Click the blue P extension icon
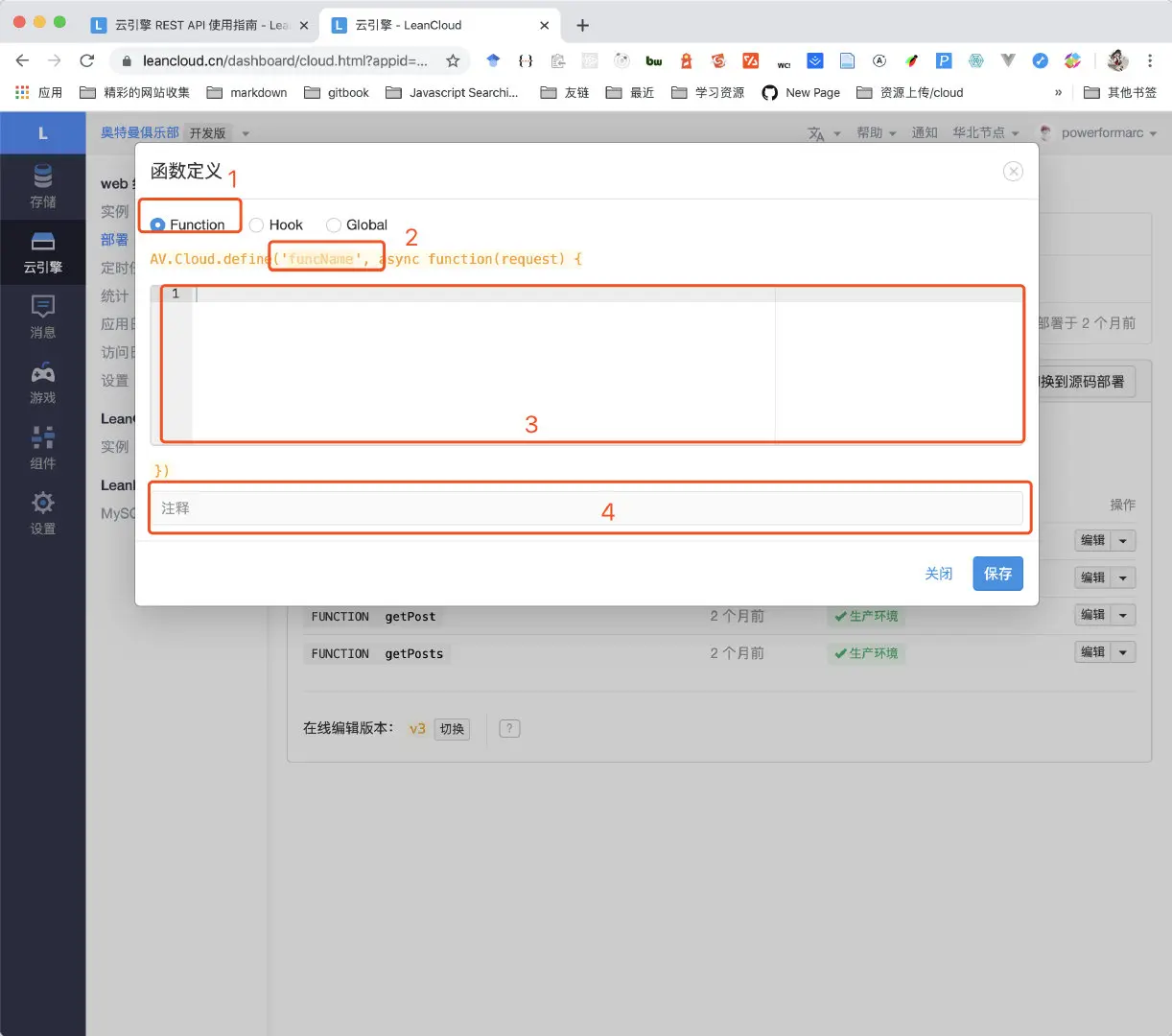Screen dimensions: 1172x1036 click(x=944, y=60)
